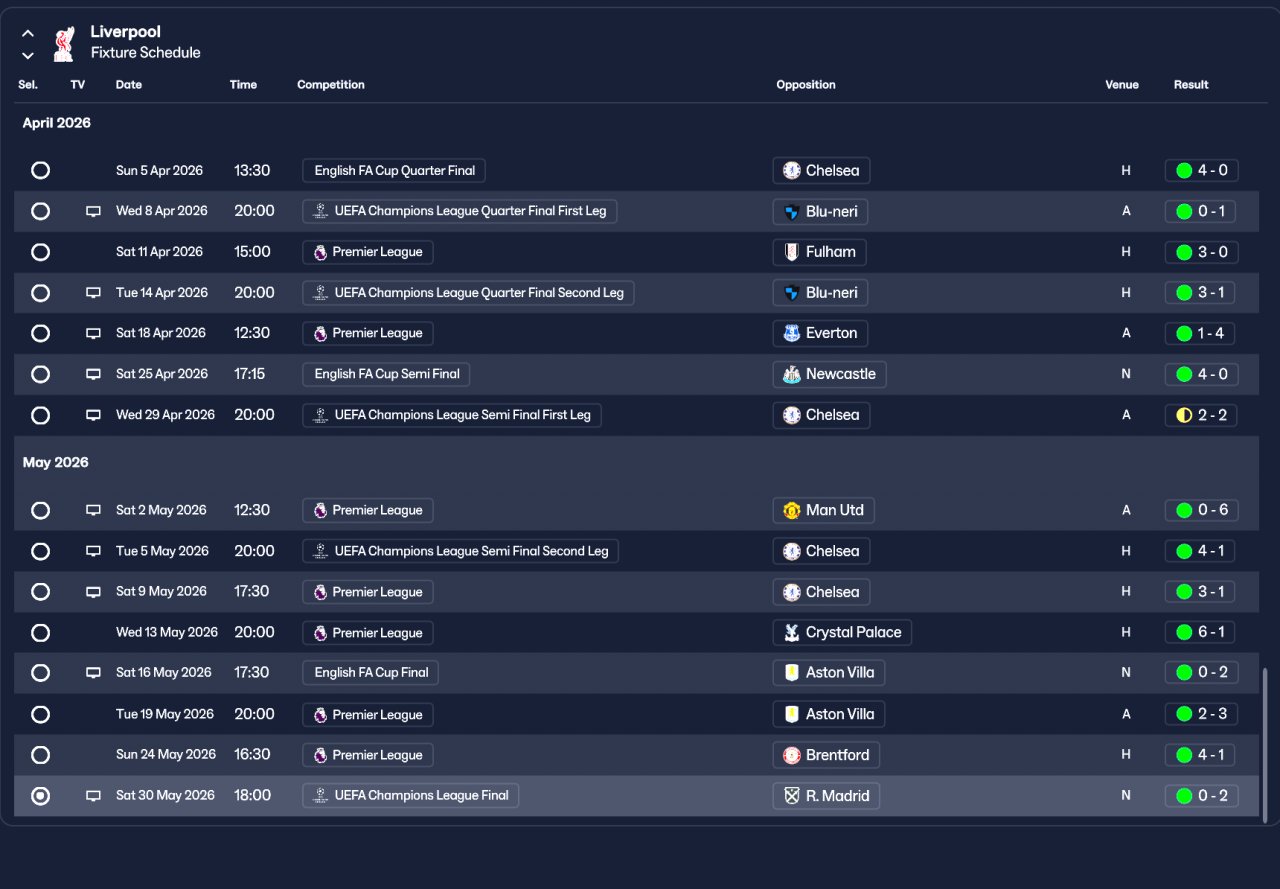Select the radio button for Wed 8 Apr fixture

[x=40, y=211]
